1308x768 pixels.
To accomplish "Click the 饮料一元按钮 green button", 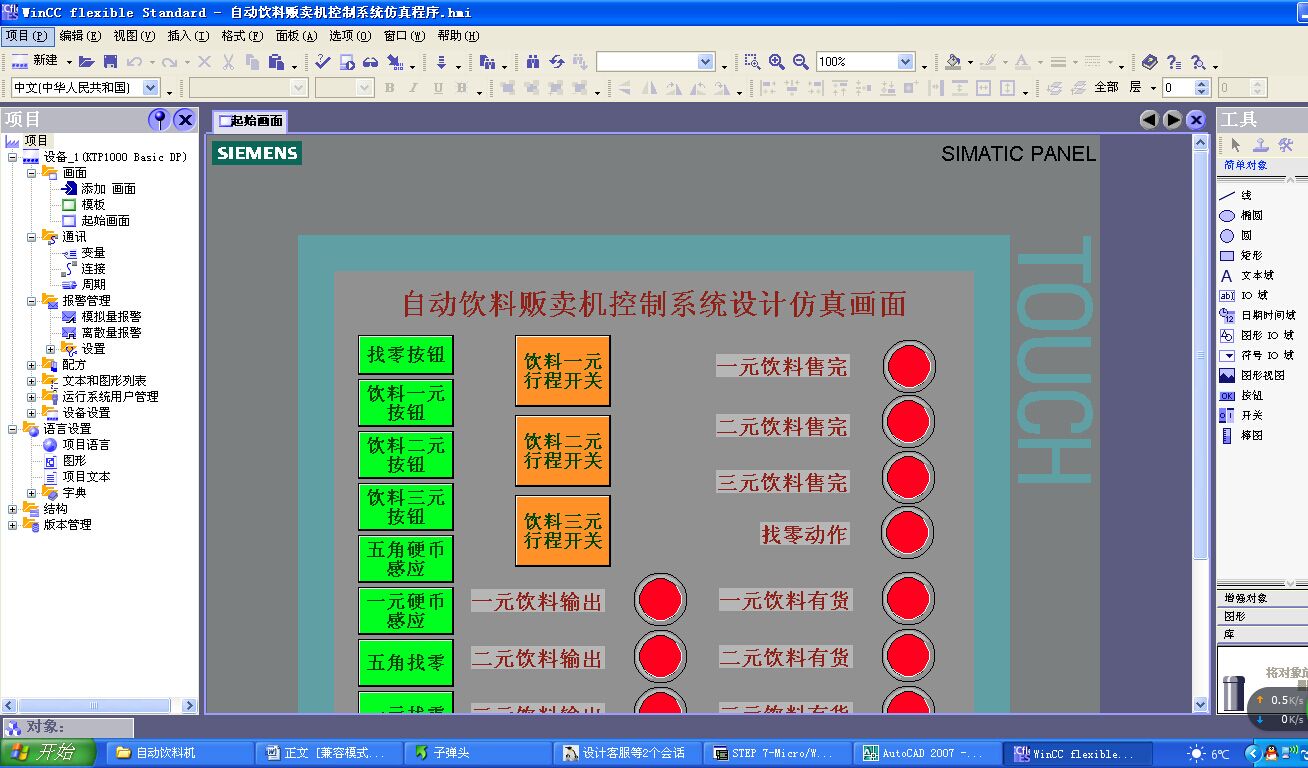I will (406, 403).
